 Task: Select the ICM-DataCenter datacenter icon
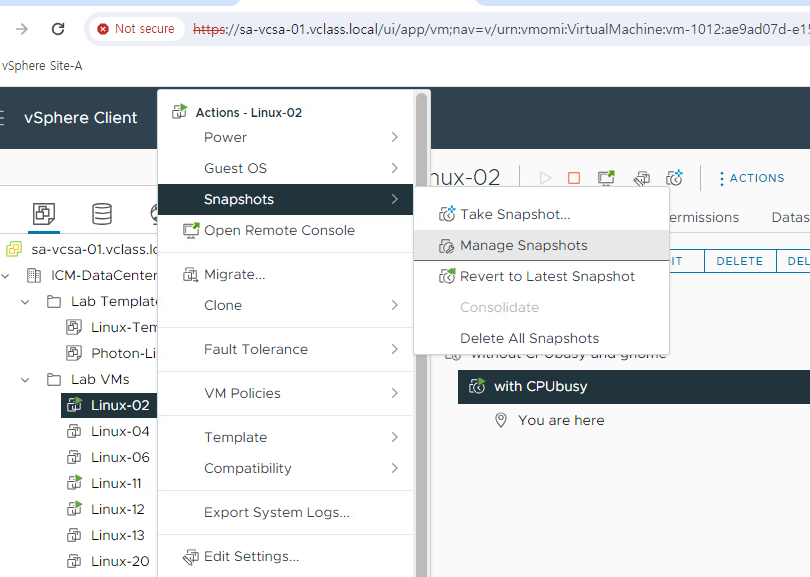tap(34, 275)
